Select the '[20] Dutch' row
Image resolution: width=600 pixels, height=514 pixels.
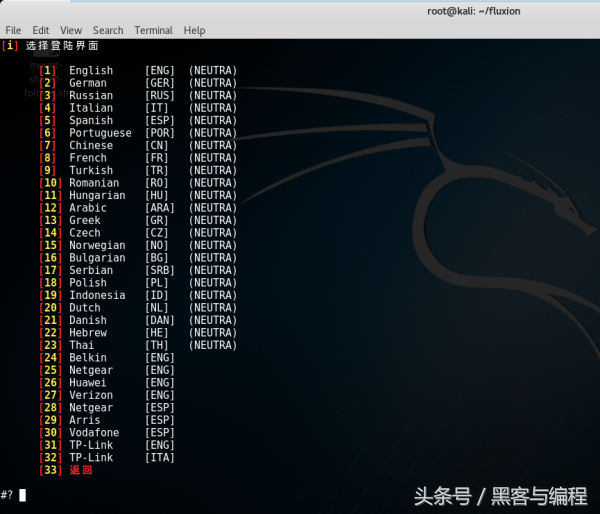(138, 308)
